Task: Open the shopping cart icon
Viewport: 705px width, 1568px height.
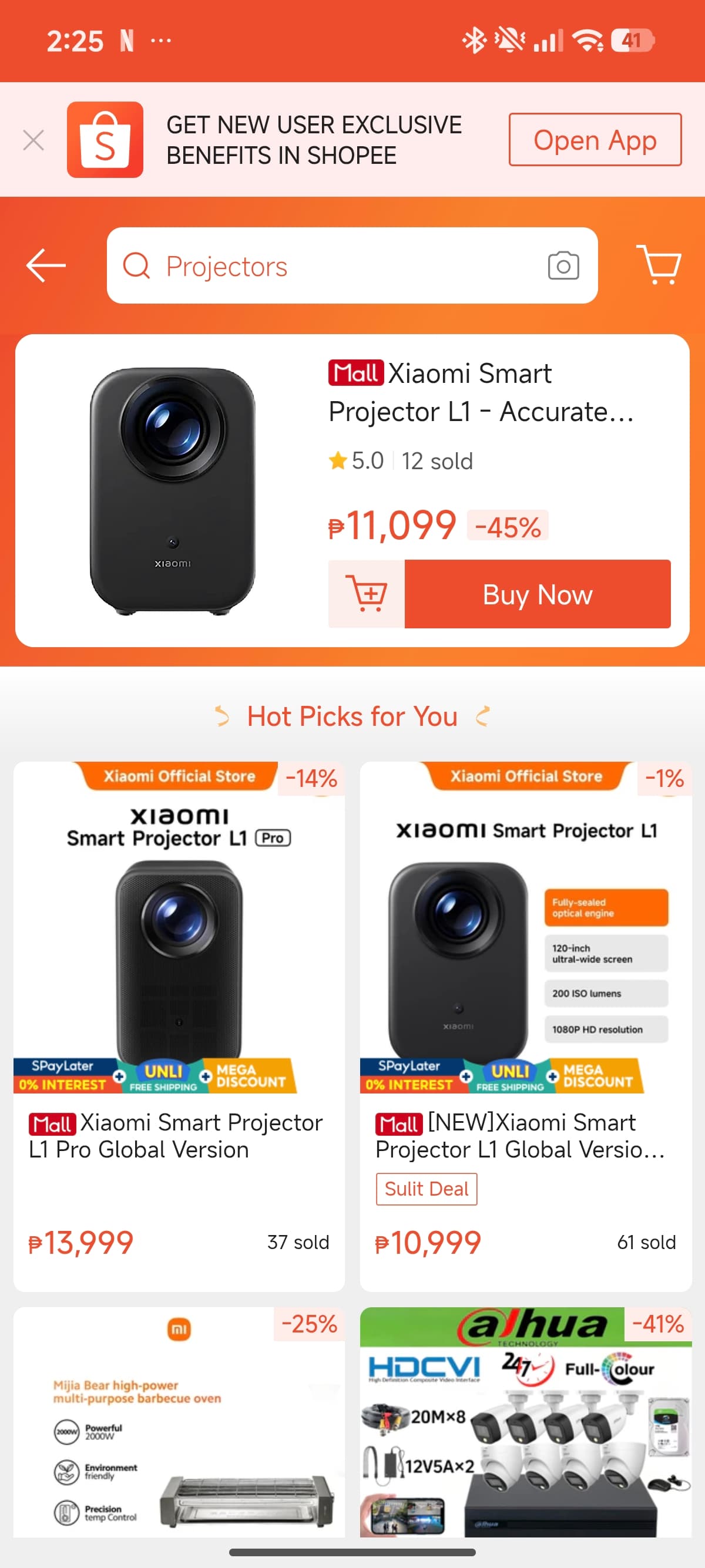Action: 658,264
